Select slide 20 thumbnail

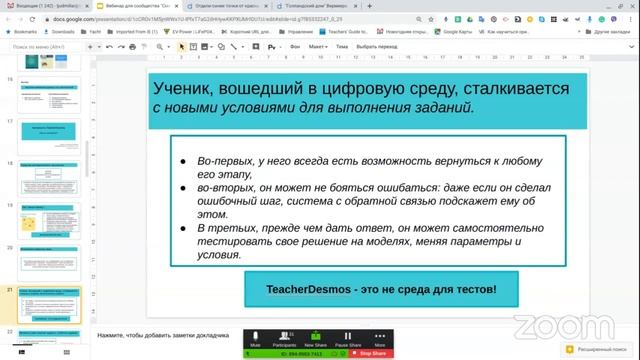pos(49,263)
